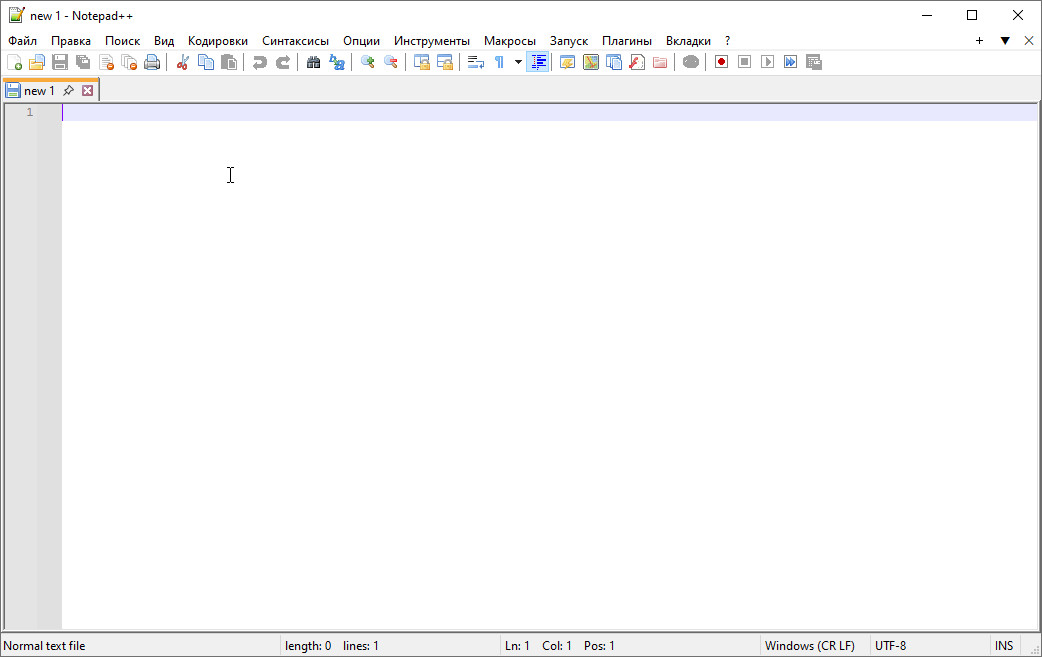Screen dimensions: 1042x657
Task: Click the Find binoculars icon
Action: tap(313, 62)
